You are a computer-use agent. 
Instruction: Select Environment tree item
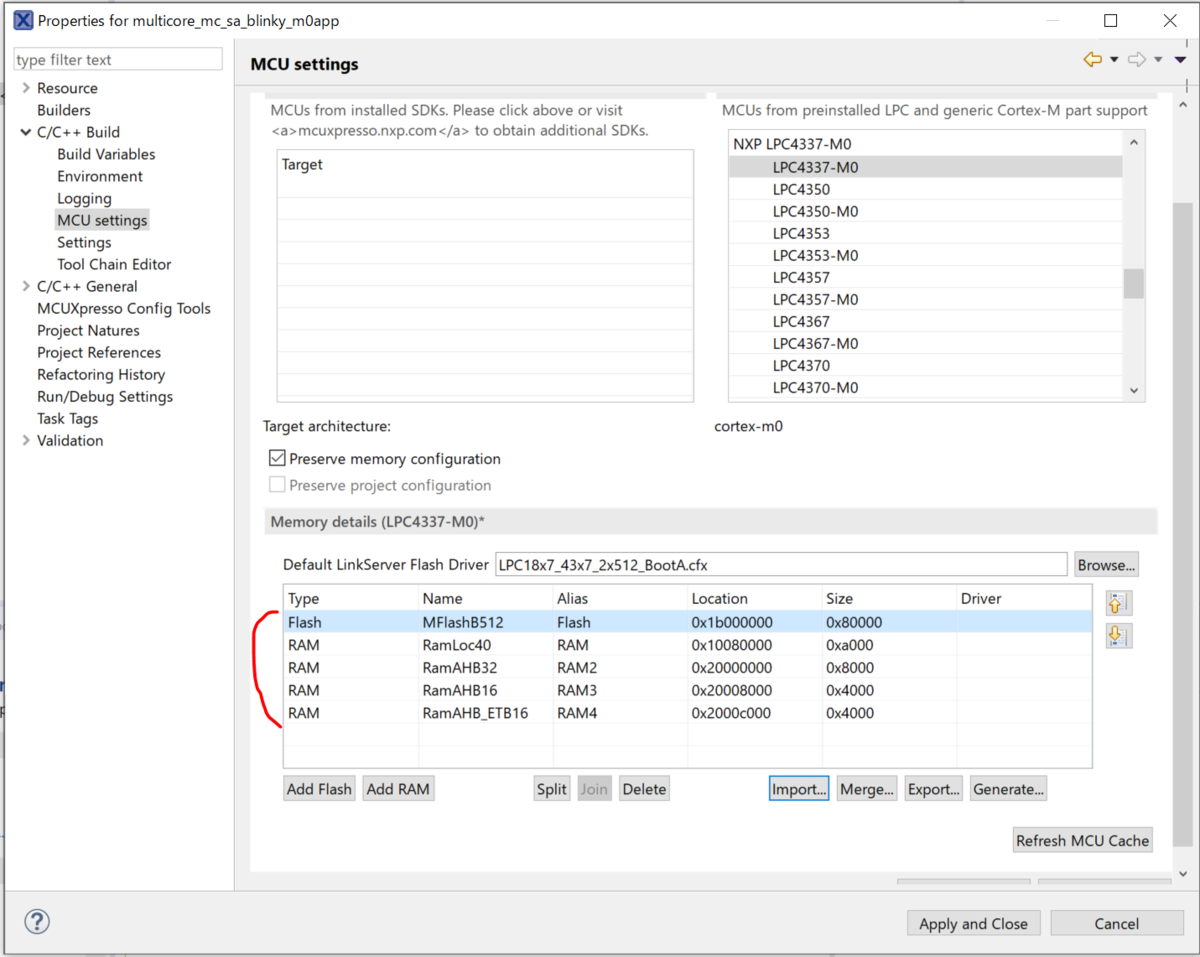point(100,176)
